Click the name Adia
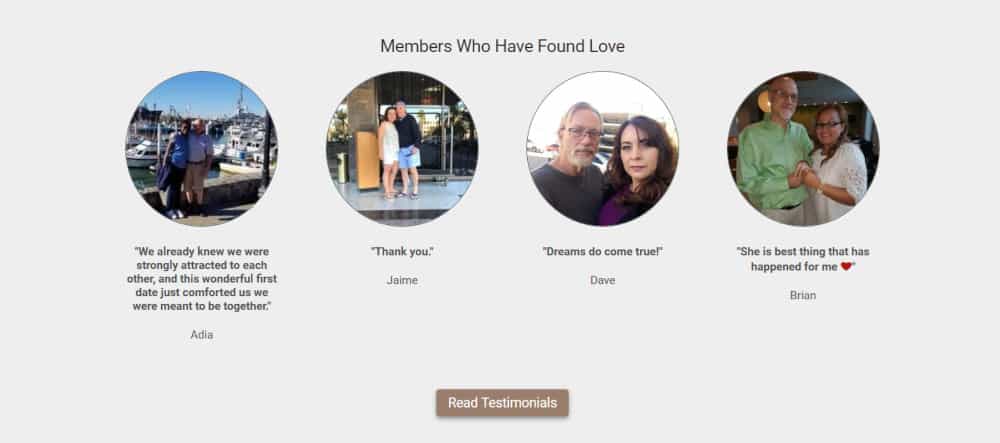This screenshot has width=1000, height=443. click(202, 335)
